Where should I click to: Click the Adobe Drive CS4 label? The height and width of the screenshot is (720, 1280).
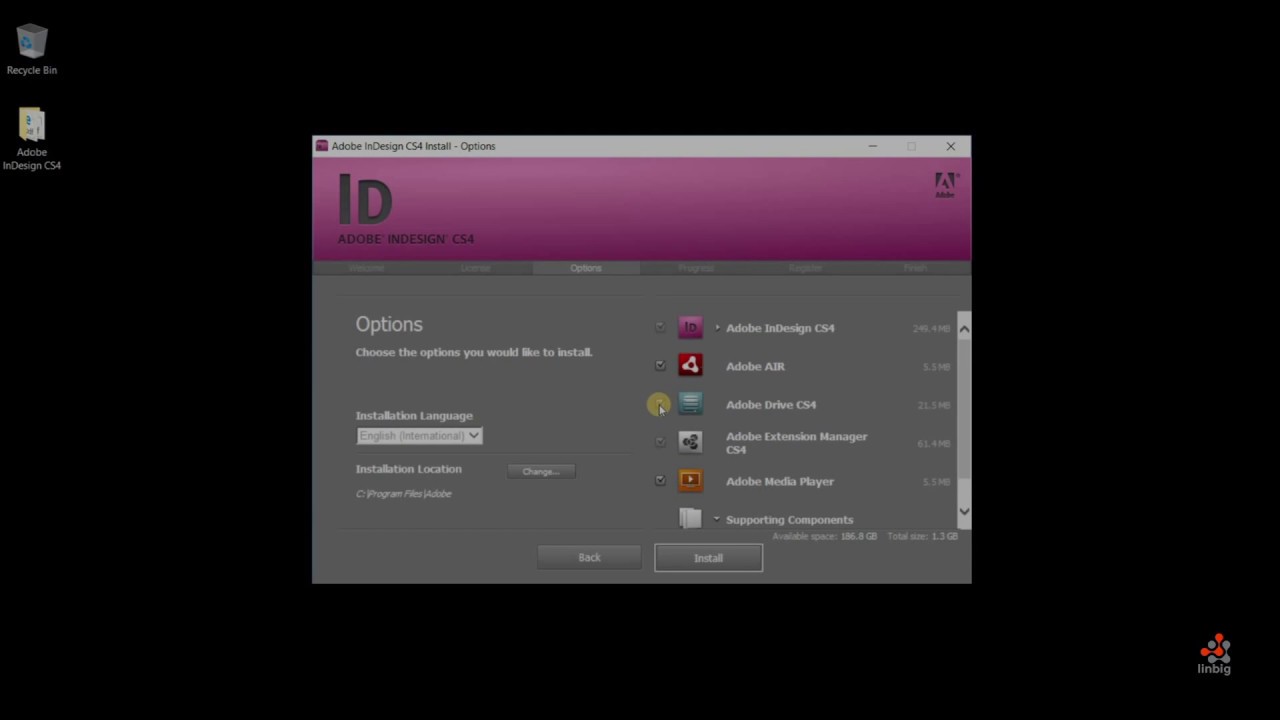(x=771, y=405)
